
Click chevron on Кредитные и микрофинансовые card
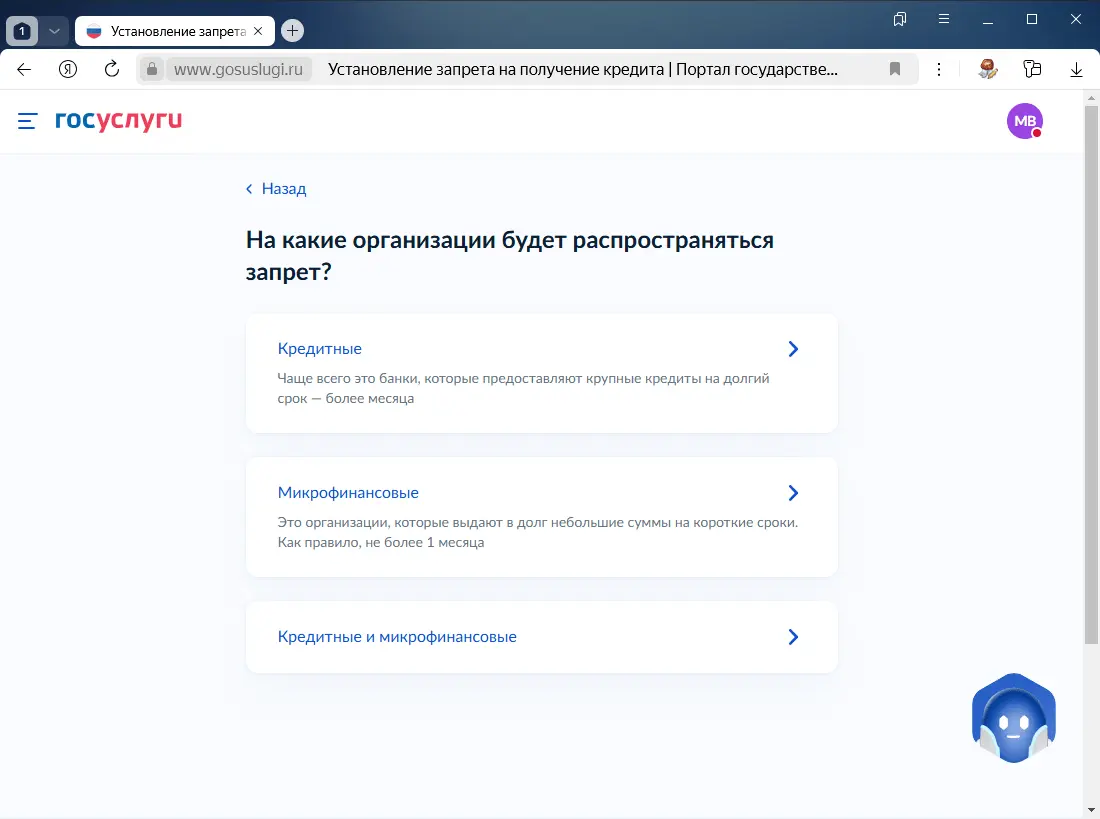[x=793, y=637]
